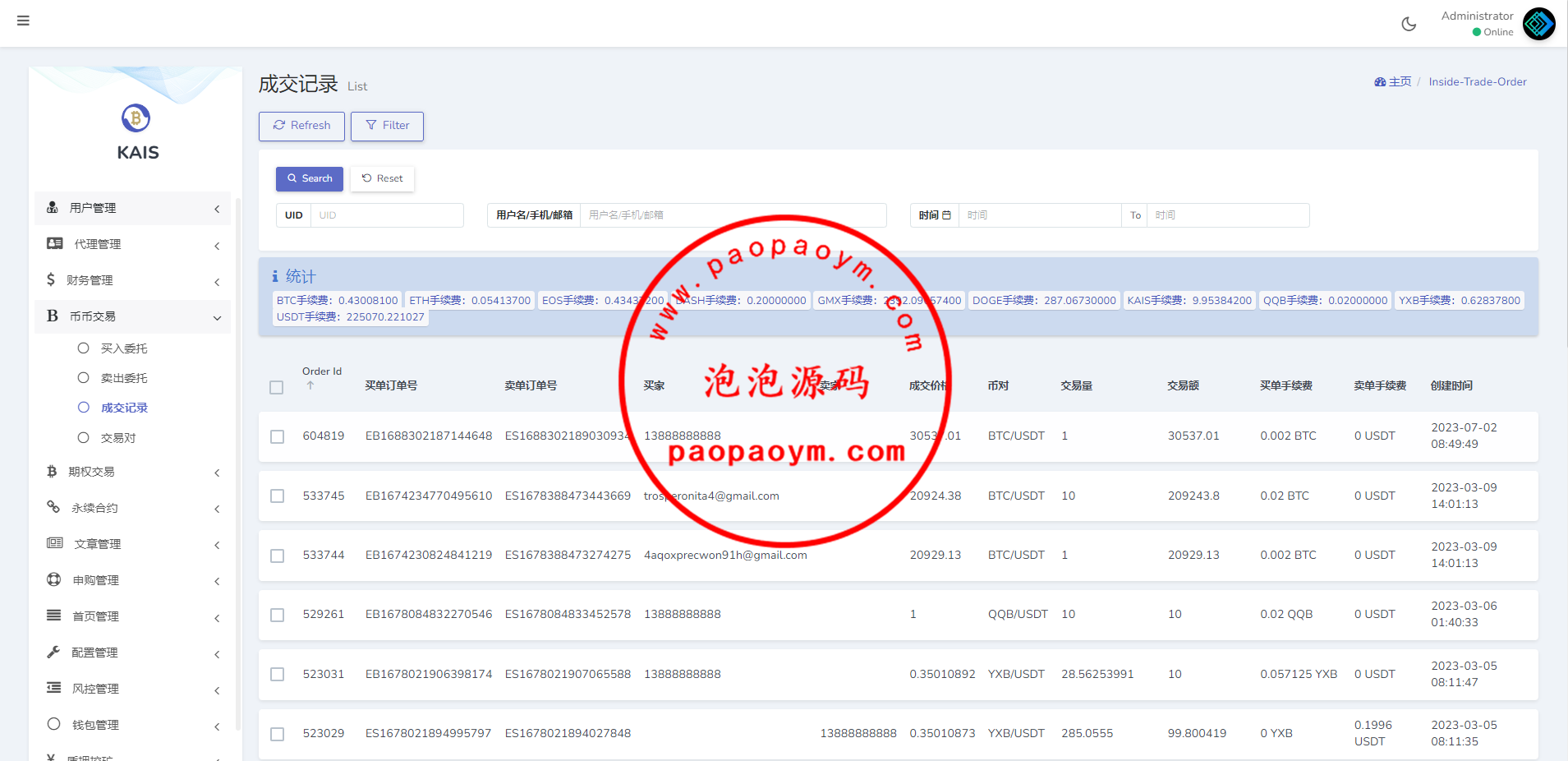Expand the 用户管理 chevron
1568x761 pixels.
tap(217, 209)
